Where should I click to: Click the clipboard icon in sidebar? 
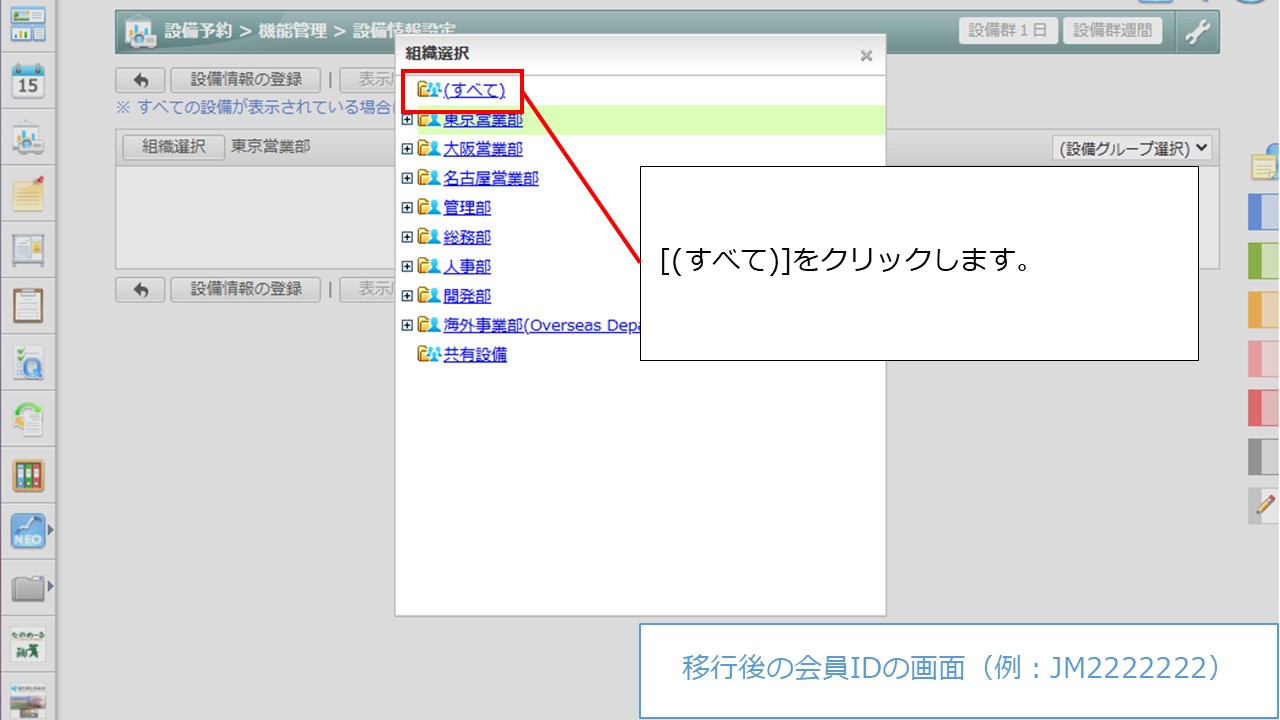28,305
